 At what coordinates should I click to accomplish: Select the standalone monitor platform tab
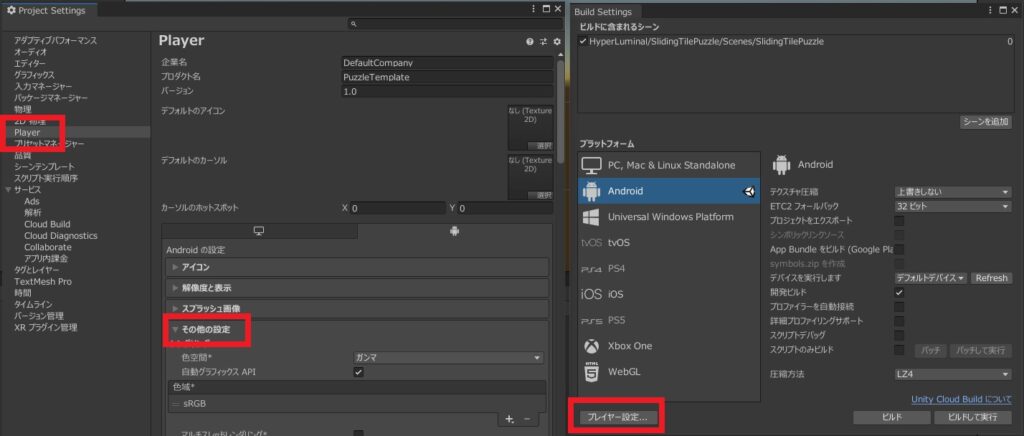[259, 231]
